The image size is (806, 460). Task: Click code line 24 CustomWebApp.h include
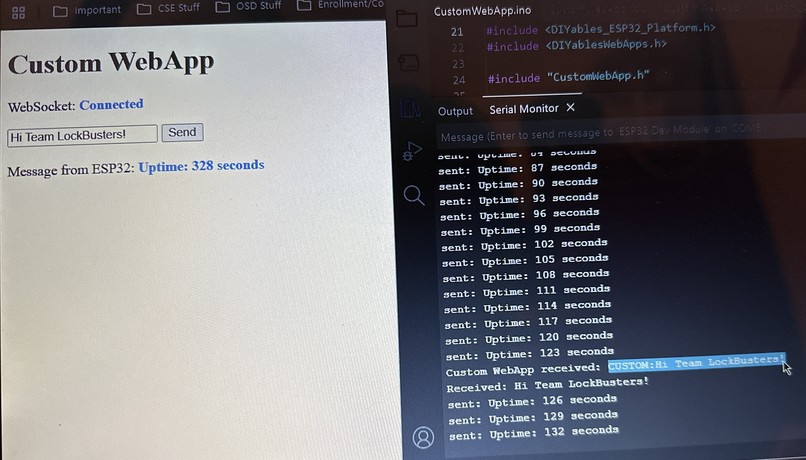(569, 77)
